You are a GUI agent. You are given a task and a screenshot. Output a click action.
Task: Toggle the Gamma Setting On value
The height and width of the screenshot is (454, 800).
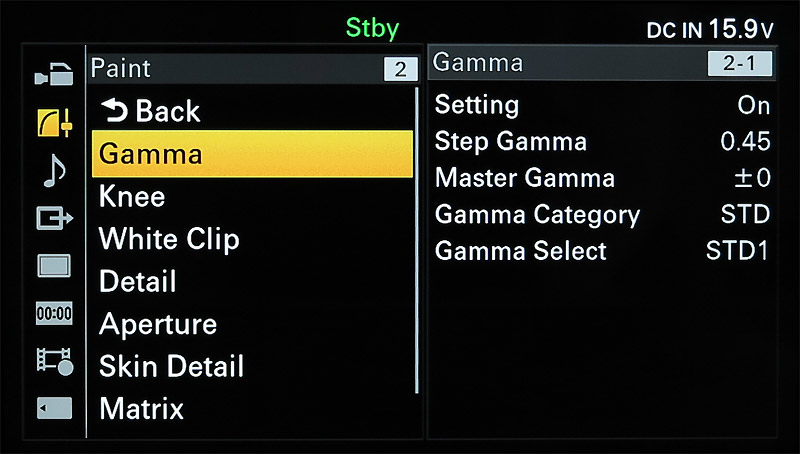coord(753,105)
